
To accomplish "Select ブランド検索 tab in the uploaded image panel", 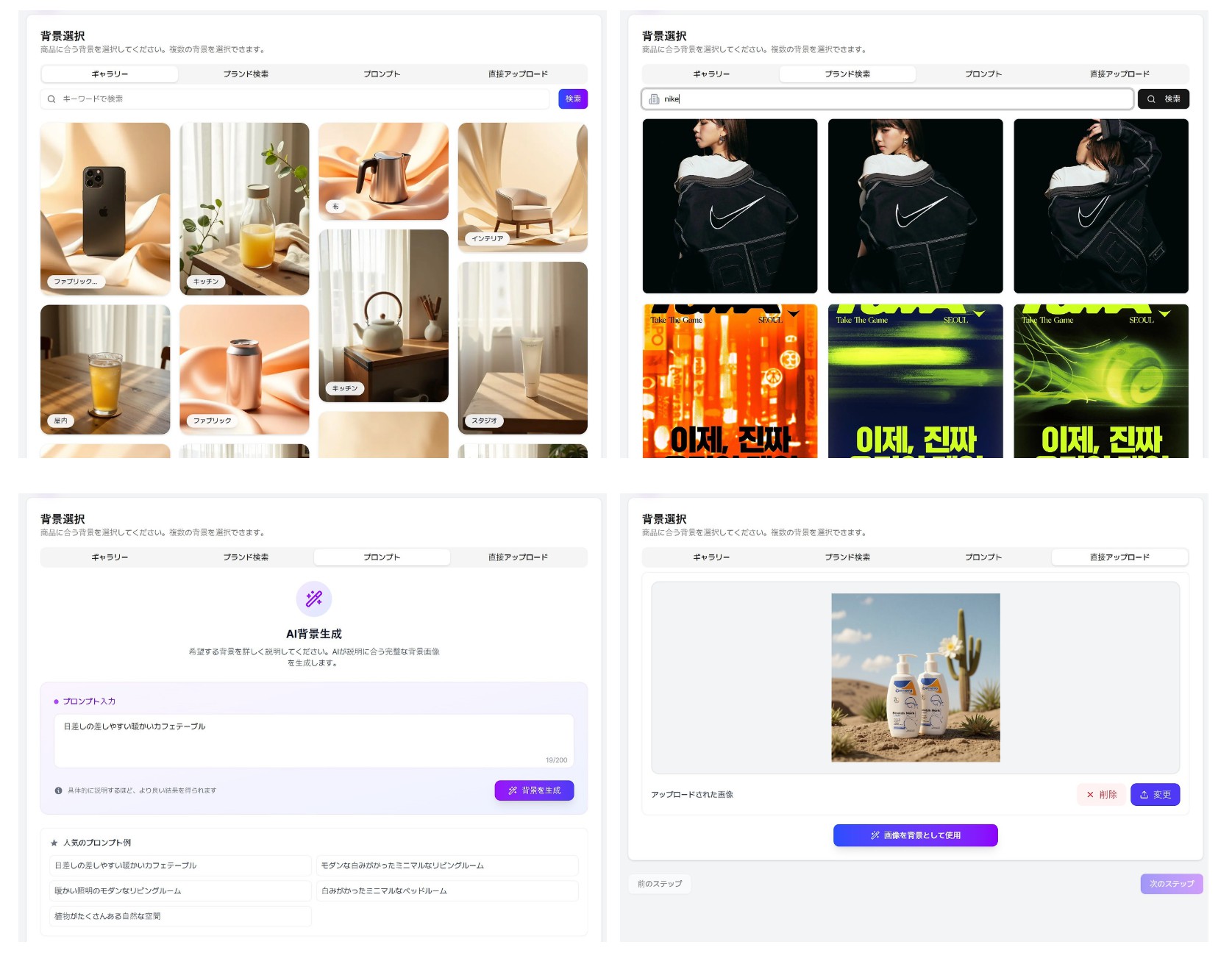I will (x=847, y=557).
